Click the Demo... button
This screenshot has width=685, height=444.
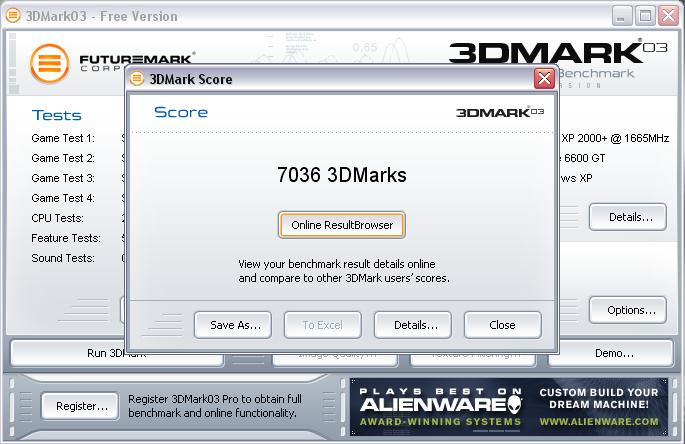611,354
